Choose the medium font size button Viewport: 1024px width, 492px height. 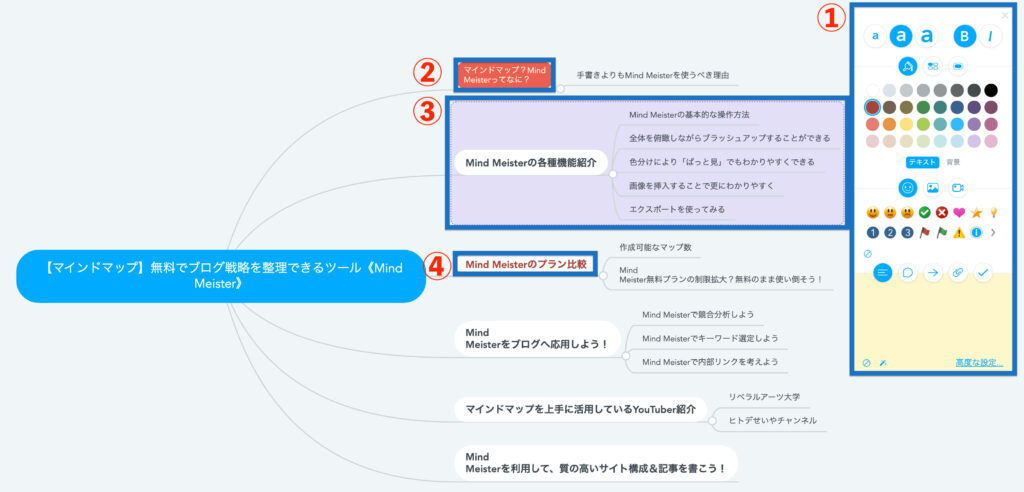coord(901,36)
